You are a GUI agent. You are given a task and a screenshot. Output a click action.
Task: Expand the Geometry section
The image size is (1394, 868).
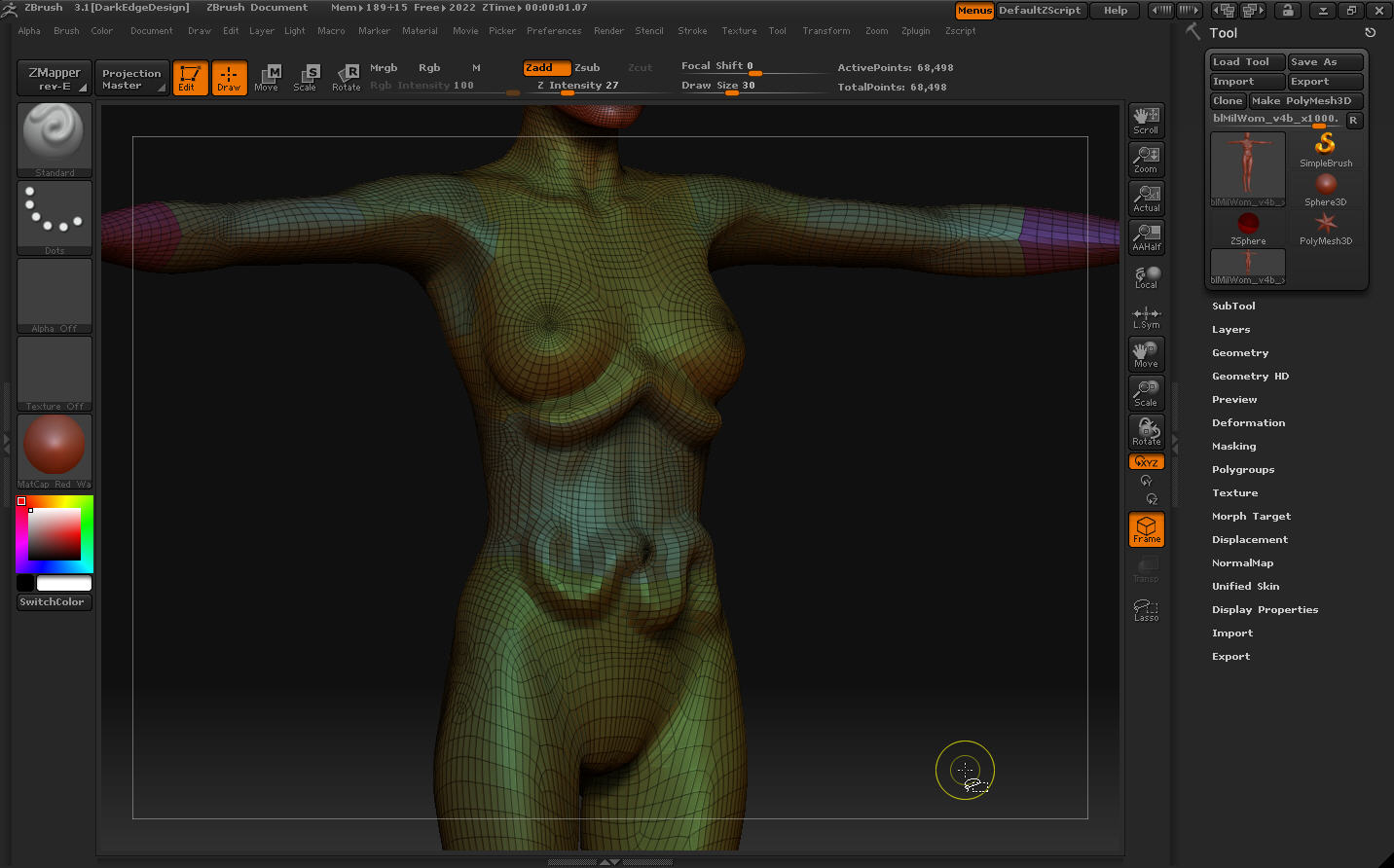pyautogui.click(x=1240, y=352)
